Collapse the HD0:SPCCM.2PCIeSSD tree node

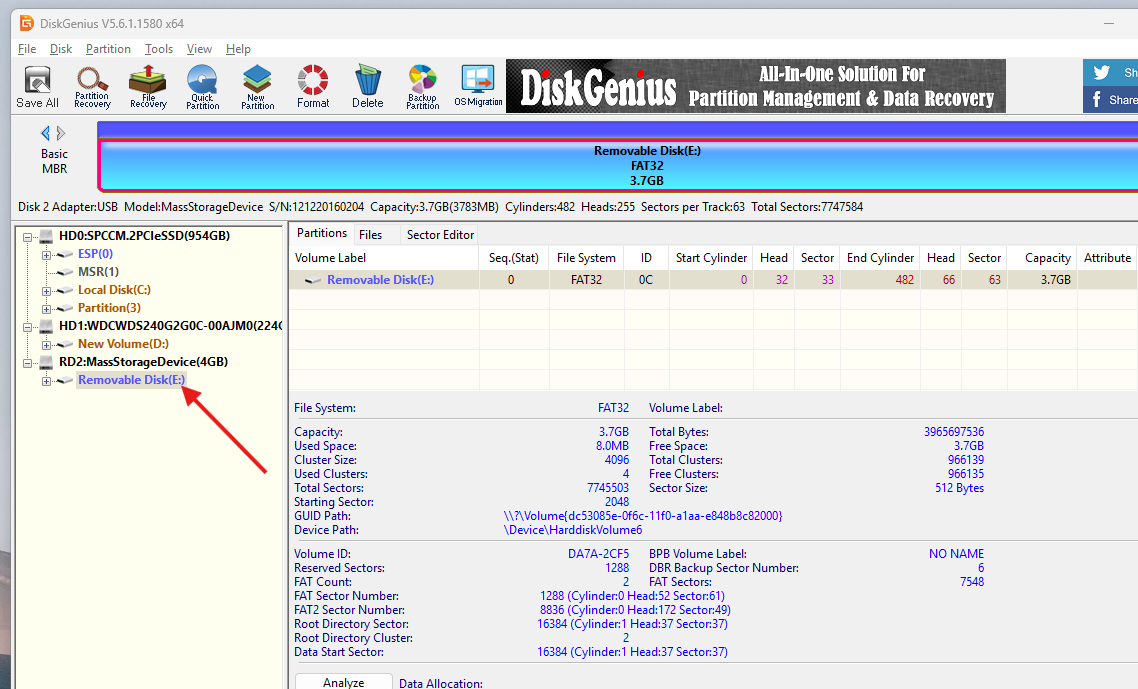(28, 237)
